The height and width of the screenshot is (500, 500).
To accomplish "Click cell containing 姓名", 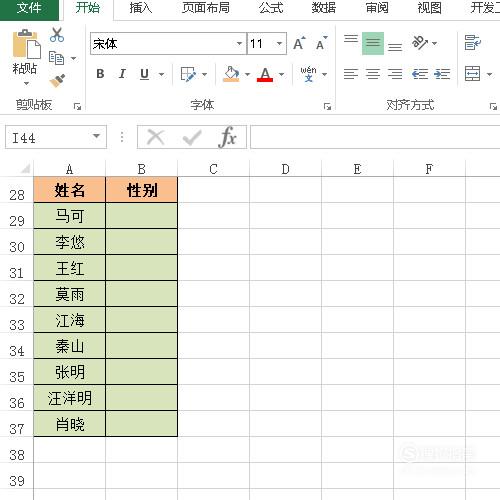I will point(69,190).
